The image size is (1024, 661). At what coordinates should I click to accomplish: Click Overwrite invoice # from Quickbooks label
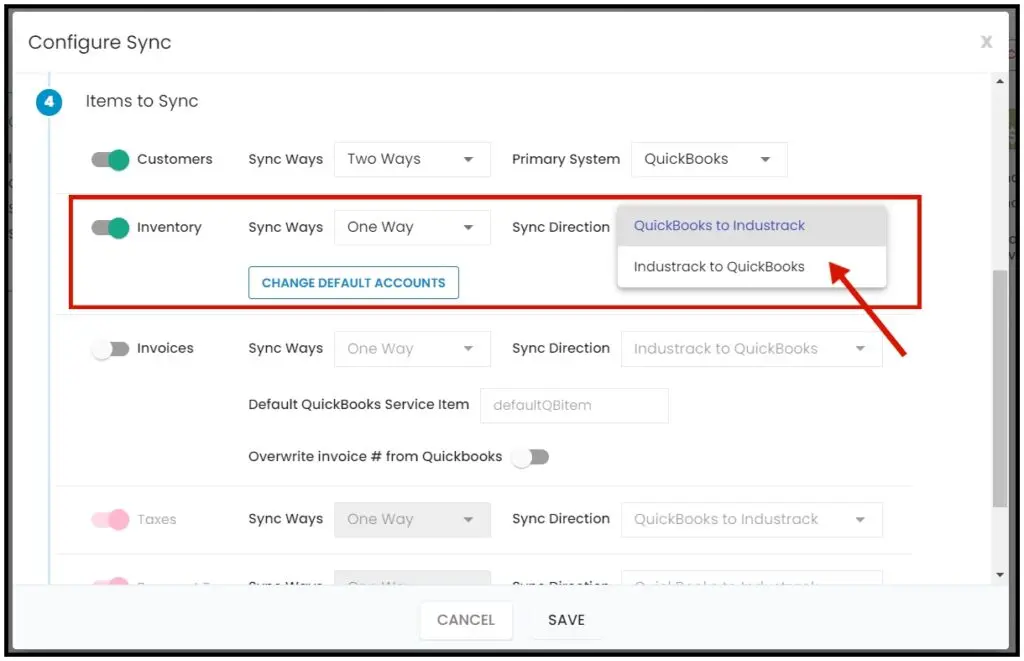pos(375,457)
